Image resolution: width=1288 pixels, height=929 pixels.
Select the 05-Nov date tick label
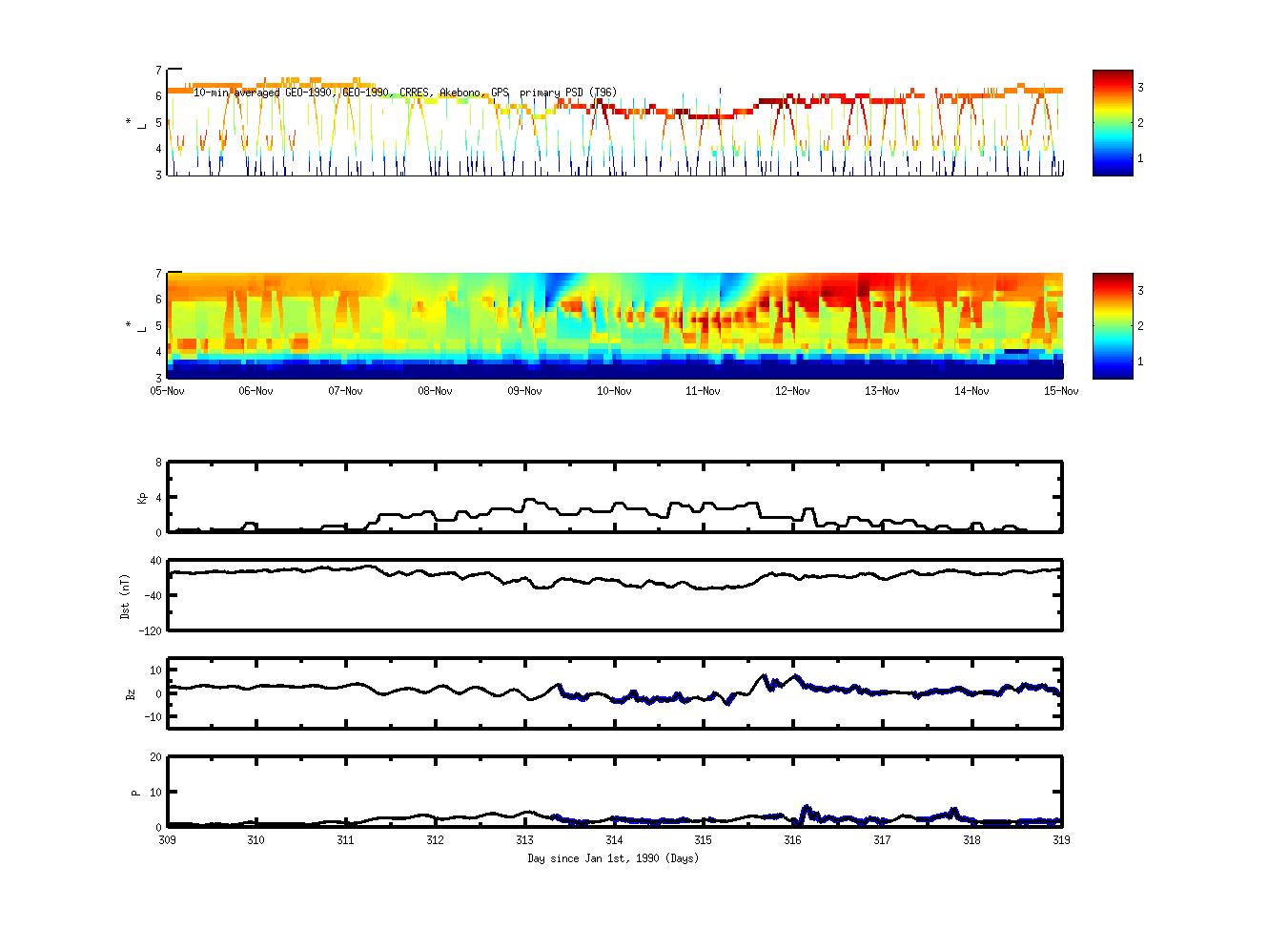(168, 391)
